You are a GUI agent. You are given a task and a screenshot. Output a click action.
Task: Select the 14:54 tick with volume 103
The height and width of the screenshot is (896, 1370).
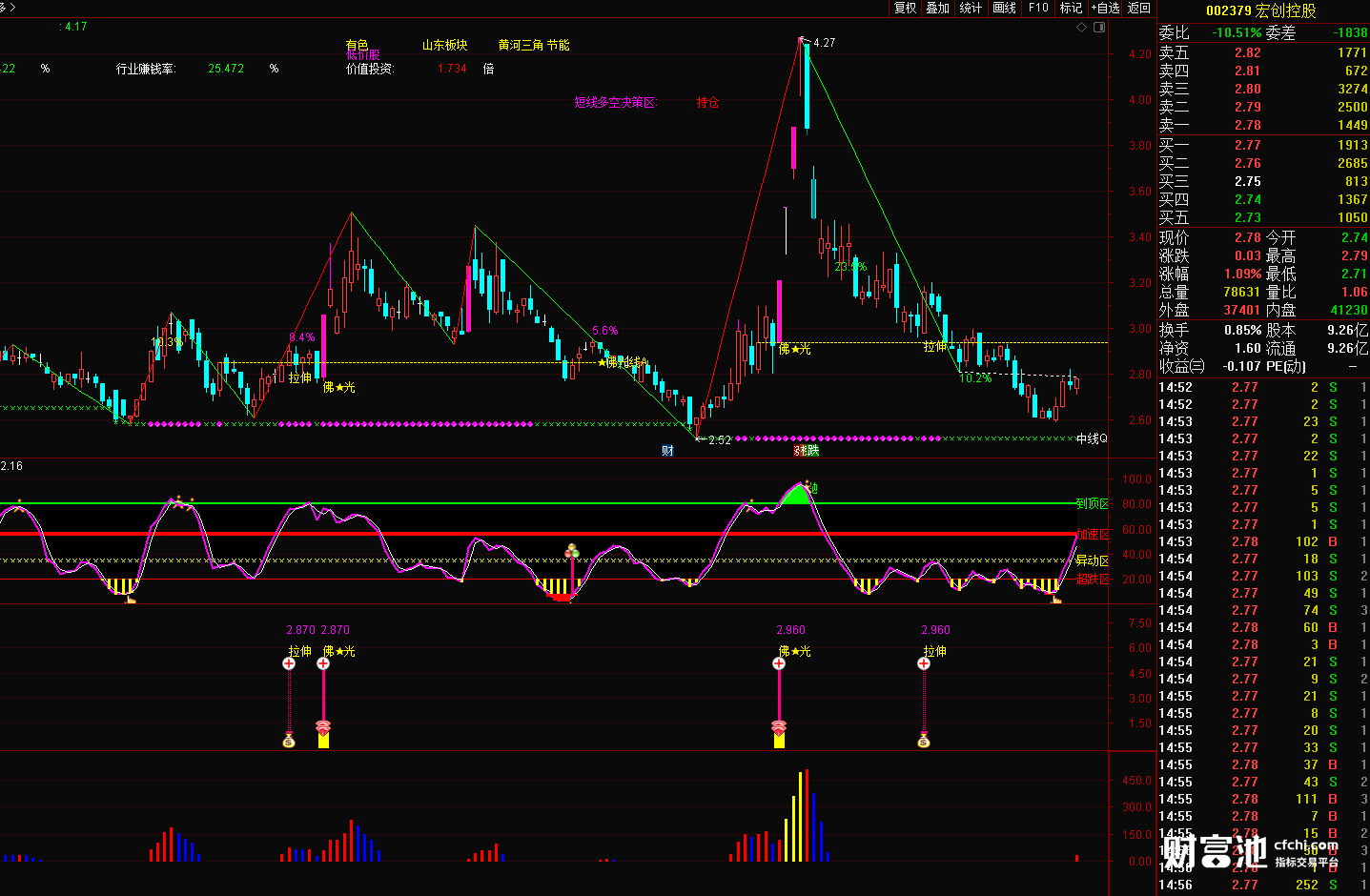(1263, 576)
